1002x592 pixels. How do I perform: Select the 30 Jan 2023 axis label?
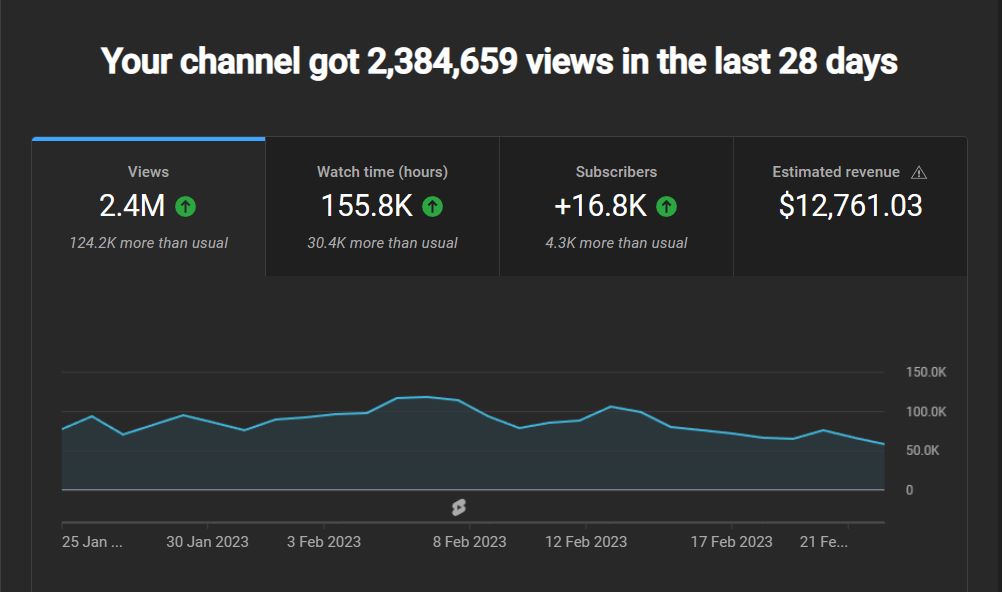(x=207, y=541)
